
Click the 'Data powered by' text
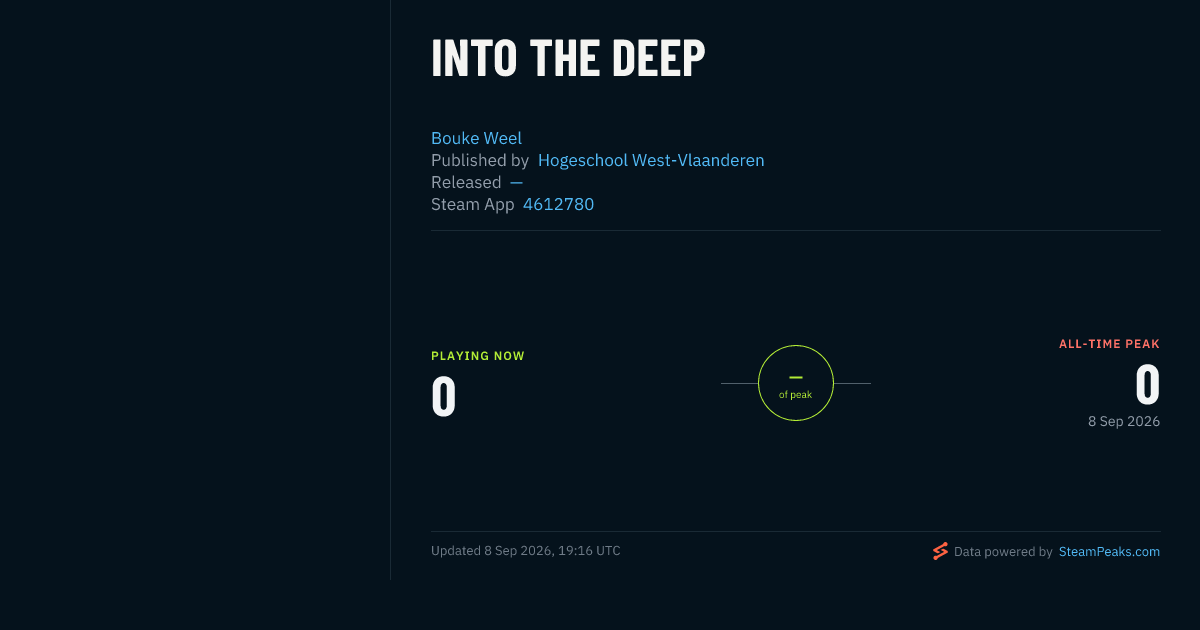click(x=1003, y=551)
